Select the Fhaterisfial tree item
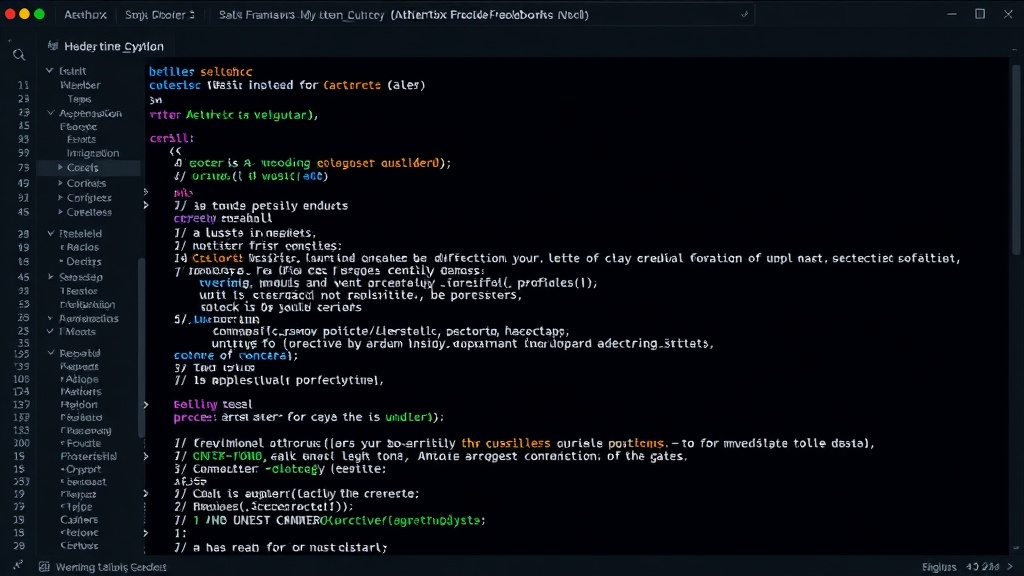This screenshot has width=1024, height=576. coord(89,456)
